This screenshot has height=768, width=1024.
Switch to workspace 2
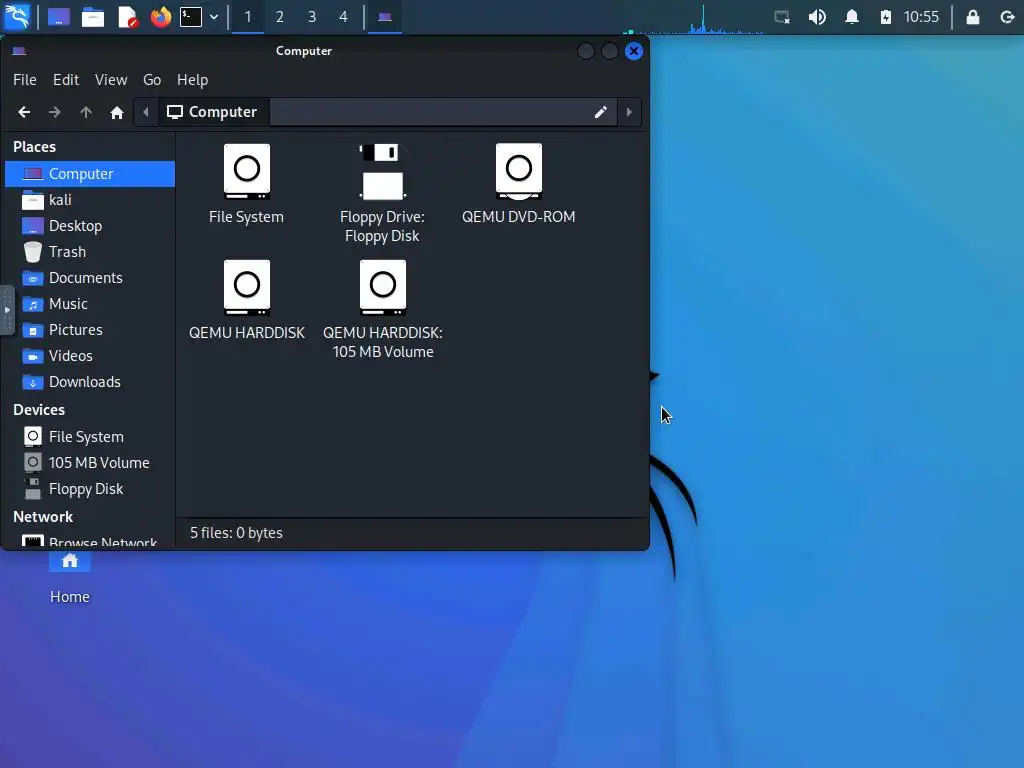tap(280, 17)
